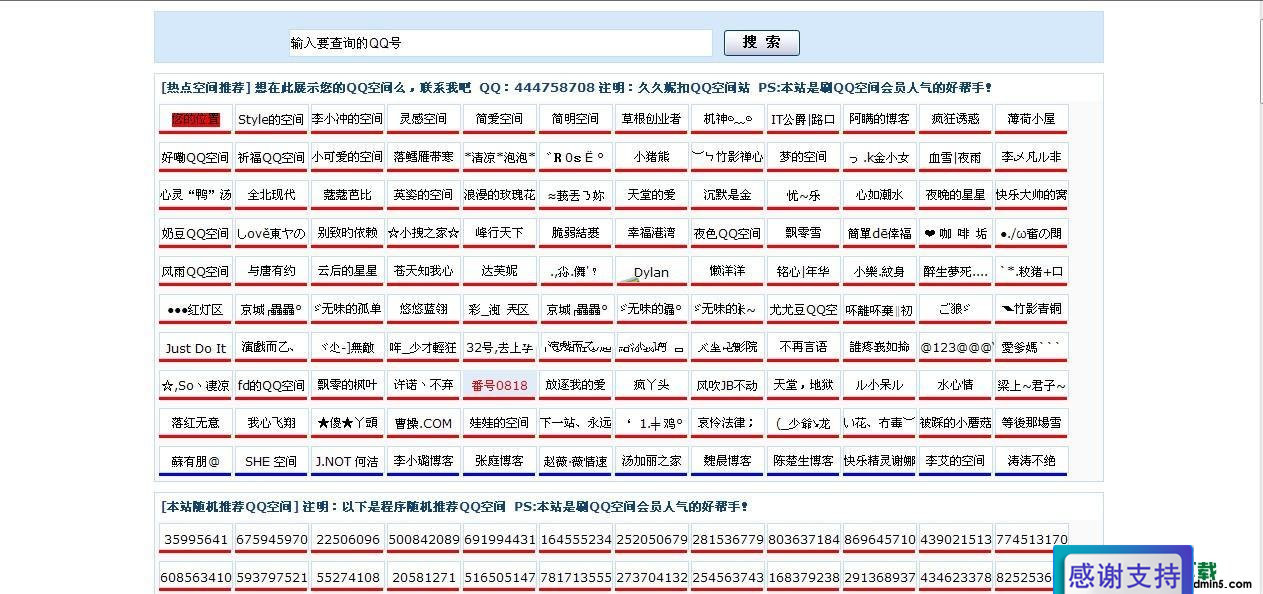
Task: Click the 搜索 search button
Action: click(761, 43)
